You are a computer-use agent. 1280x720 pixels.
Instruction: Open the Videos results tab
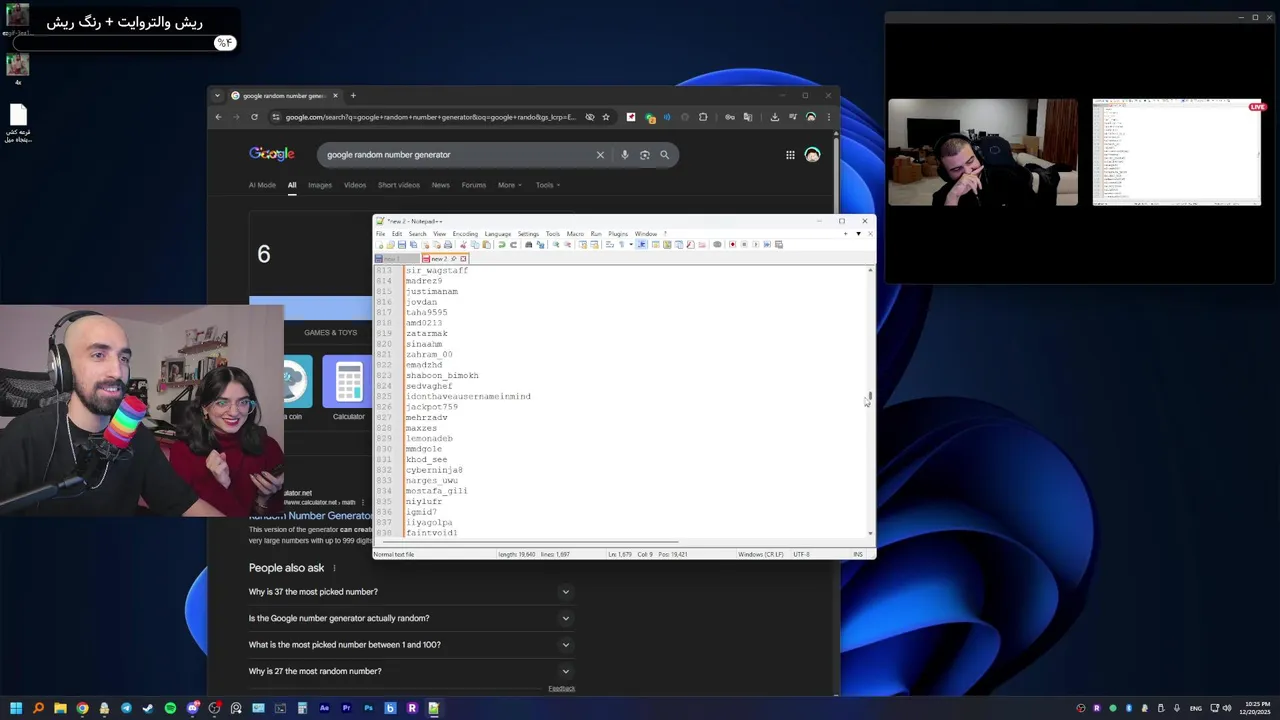[355, 185]
